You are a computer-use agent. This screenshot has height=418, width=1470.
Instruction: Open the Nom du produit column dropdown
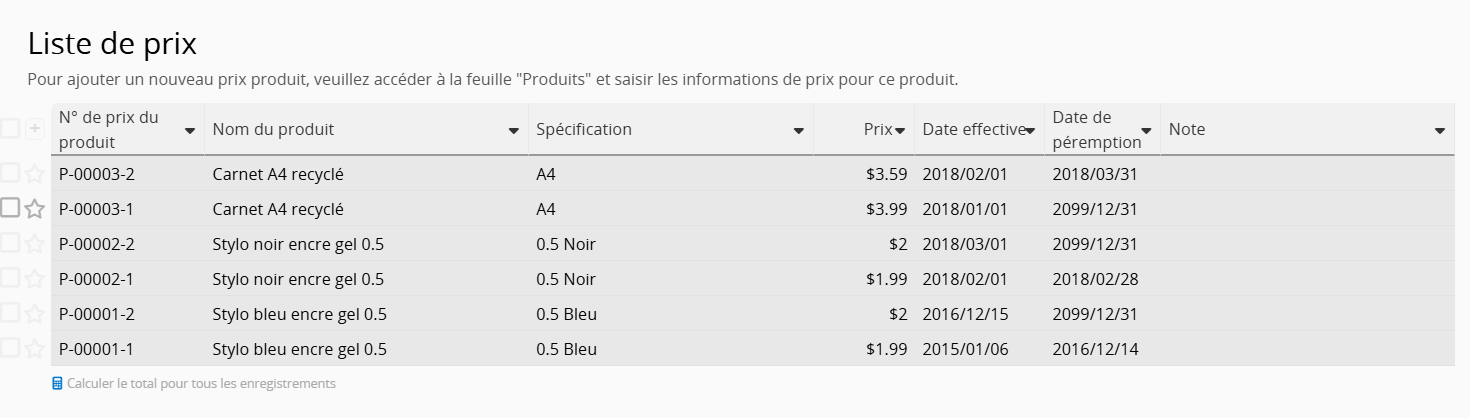514,131
